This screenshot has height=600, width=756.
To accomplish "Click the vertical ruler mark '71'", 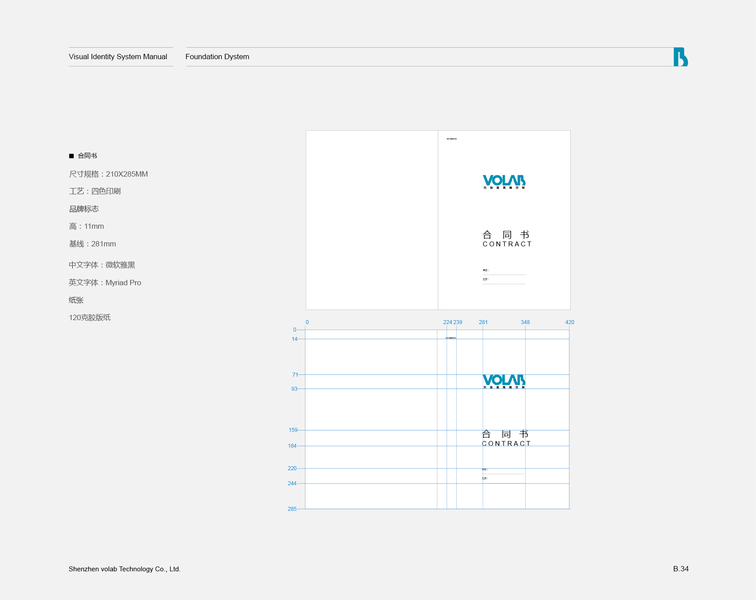I will pyautogui.click(x=295, y=374).
